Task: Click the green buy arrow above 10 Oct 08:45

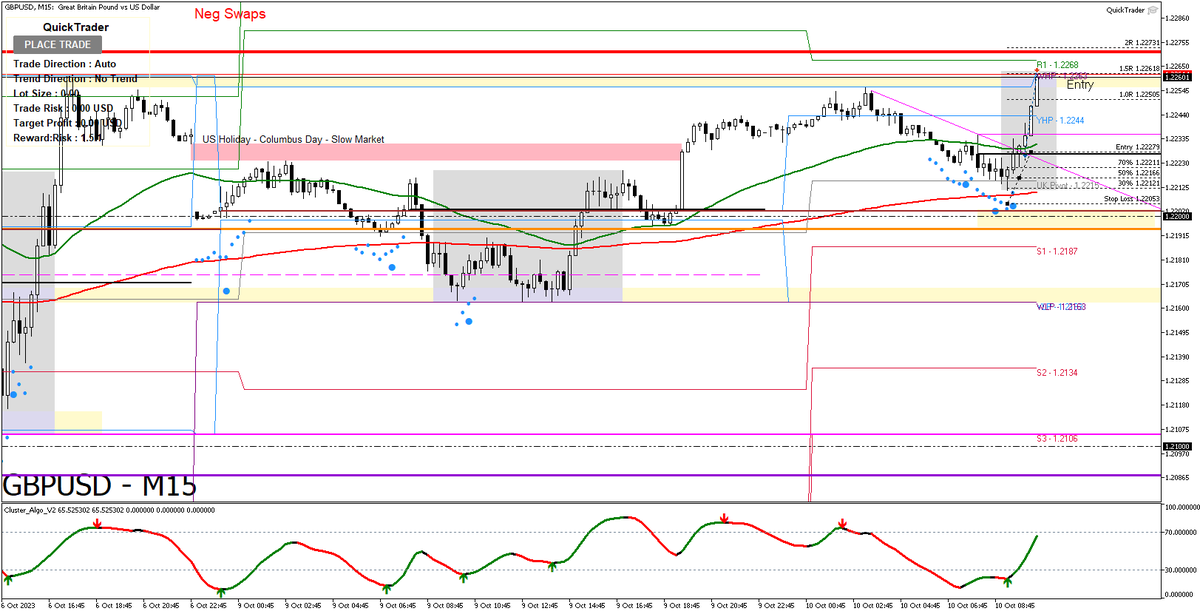Action: click(x=1008, y=580)
